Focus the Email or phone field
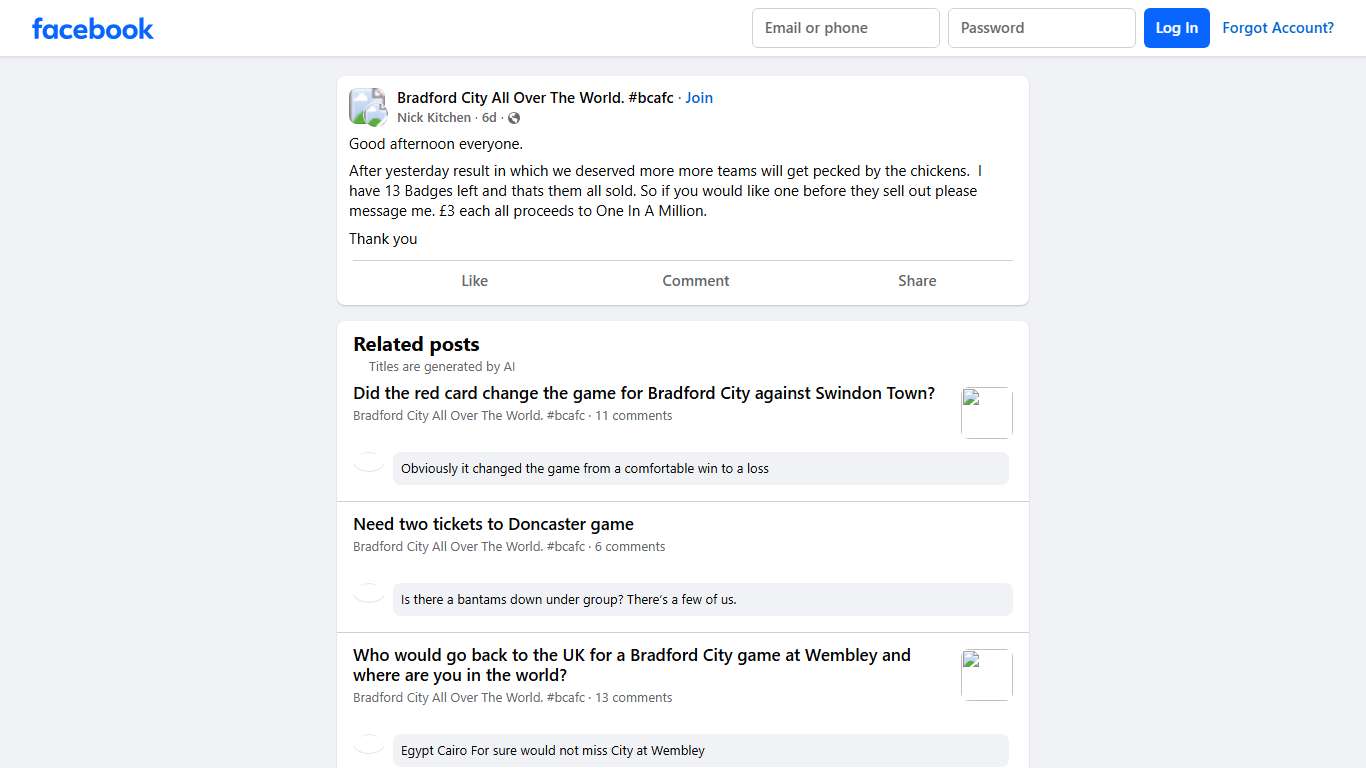This screenshot has height=768, width=1366. (x=845, y=28)
